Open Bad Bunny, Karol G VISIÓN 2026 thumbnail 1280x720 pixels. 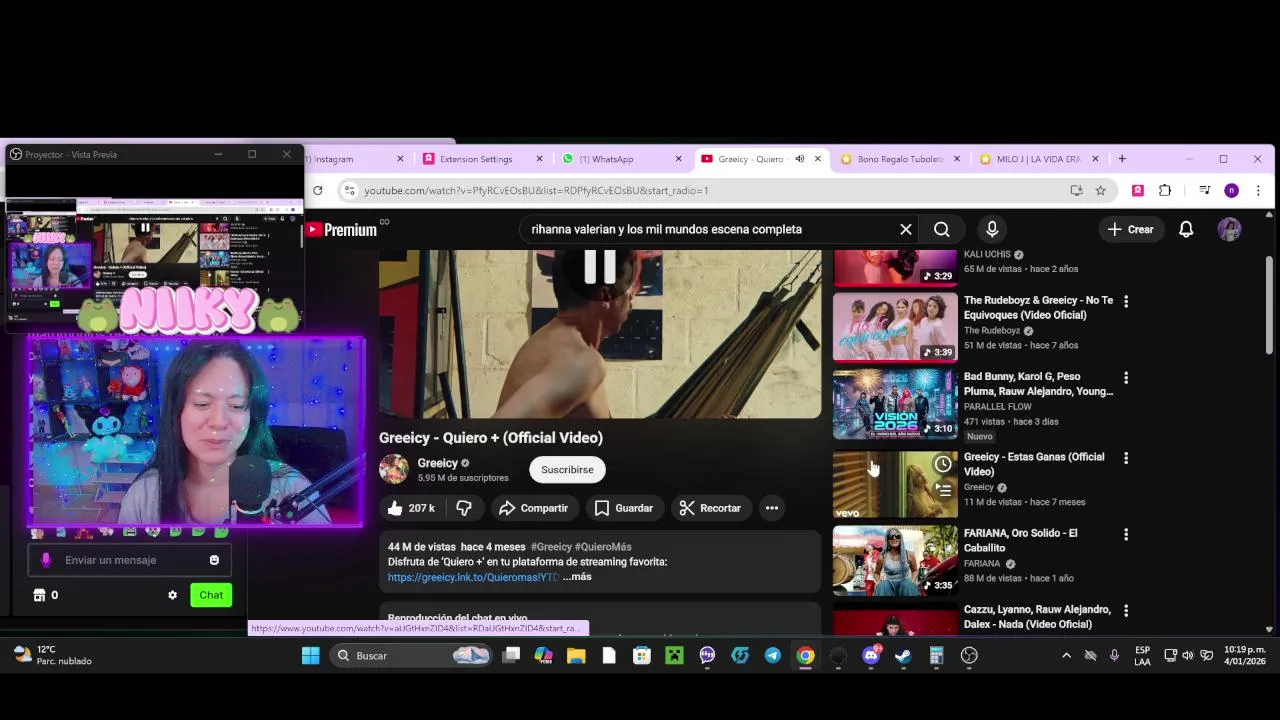(x=895, y=404)
